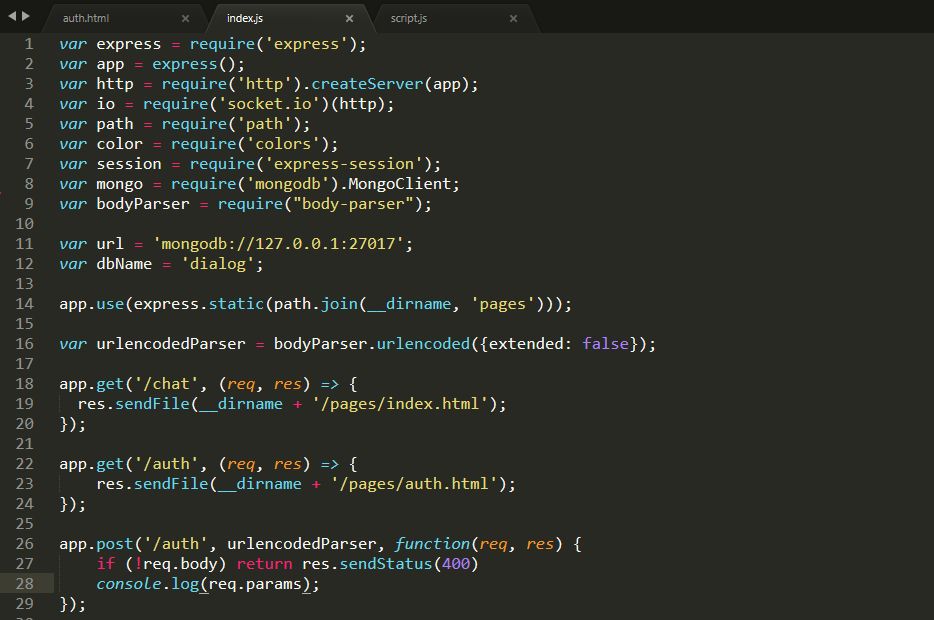
Task: Click '__dirname' on line 19
Action: click(241, 404)
